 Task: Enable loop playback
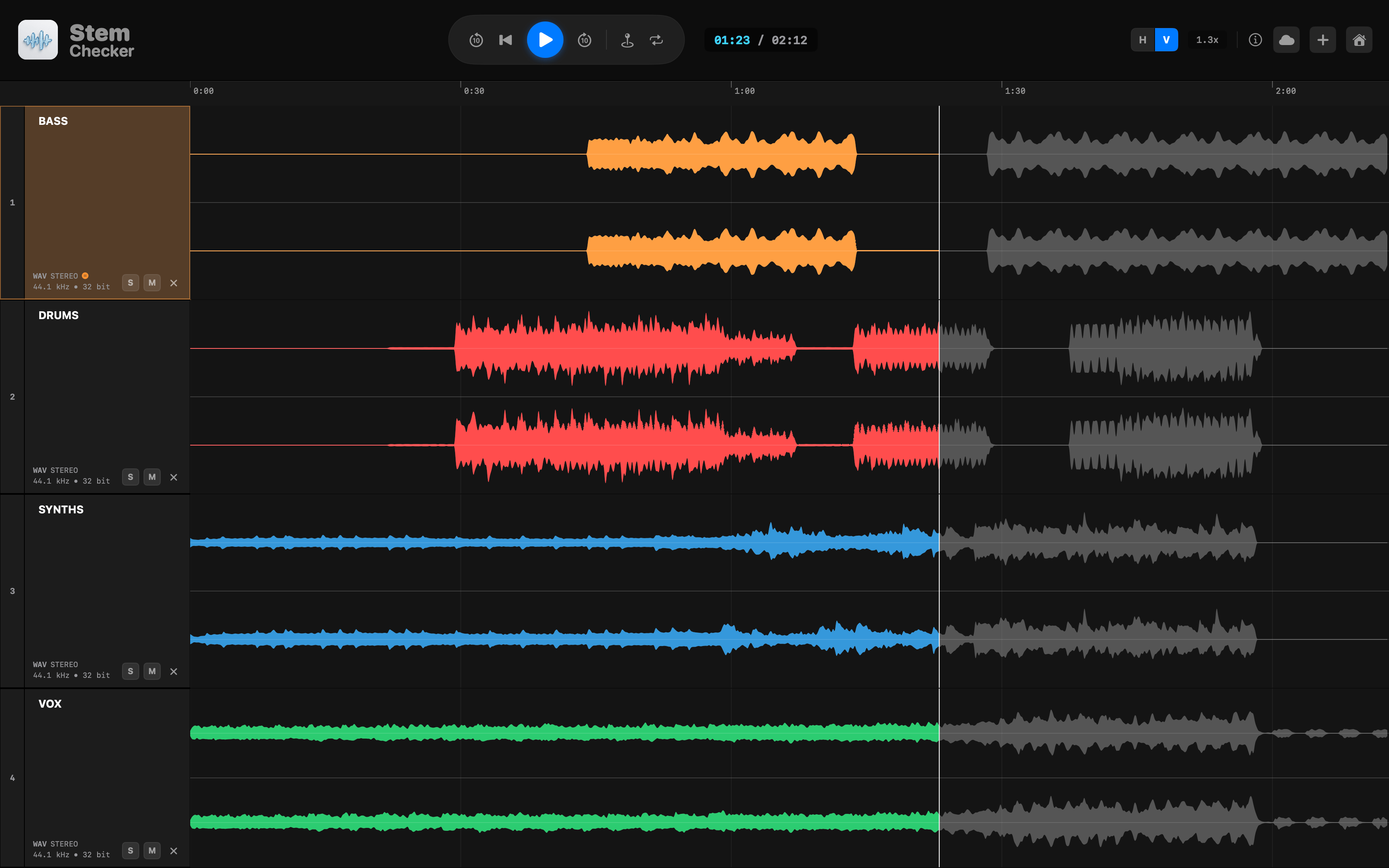tap(656, 40)
